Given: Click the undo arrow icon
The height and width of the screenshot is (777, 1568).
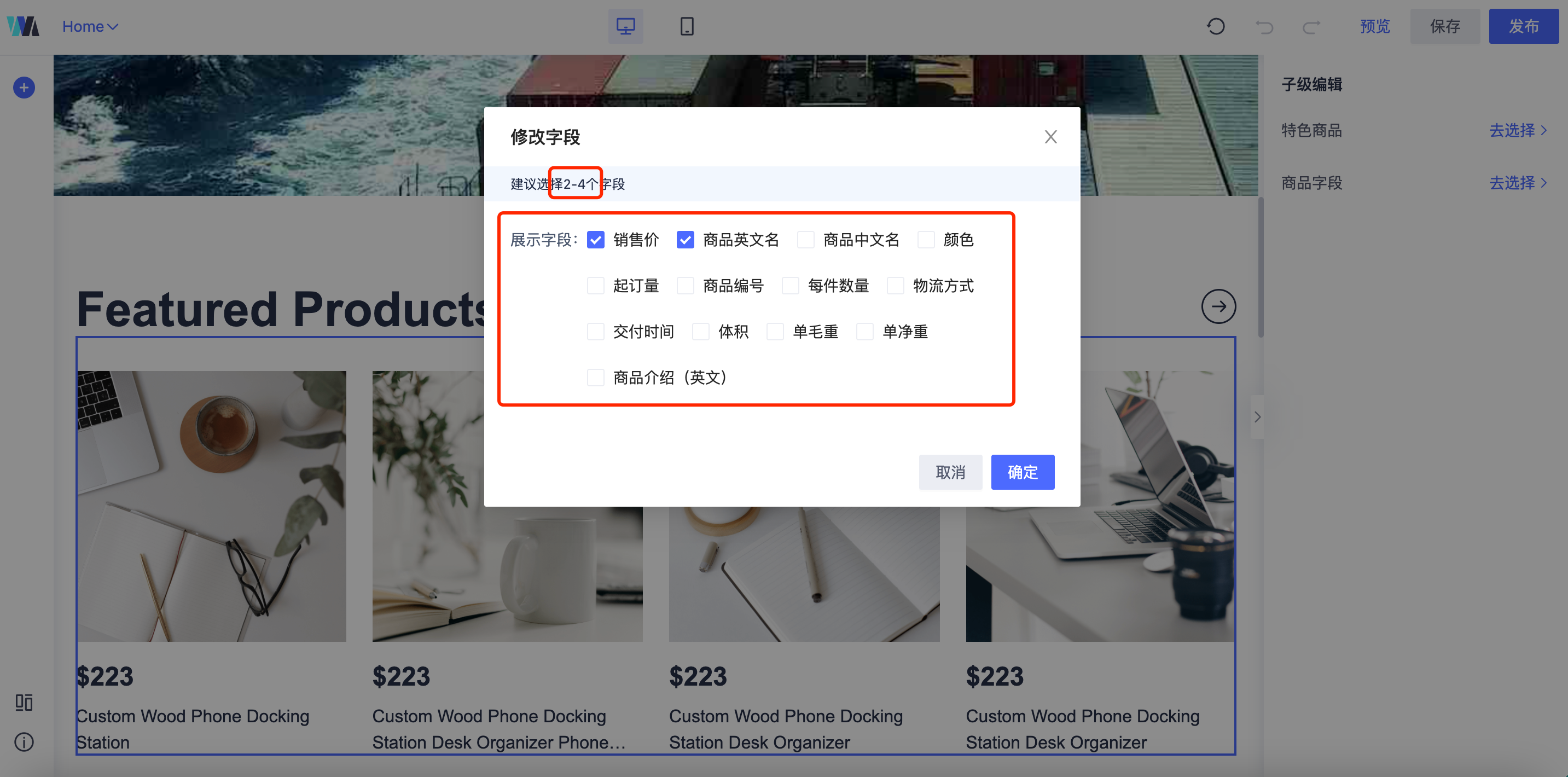Looking at the screenshot, I should [1264, 26].
